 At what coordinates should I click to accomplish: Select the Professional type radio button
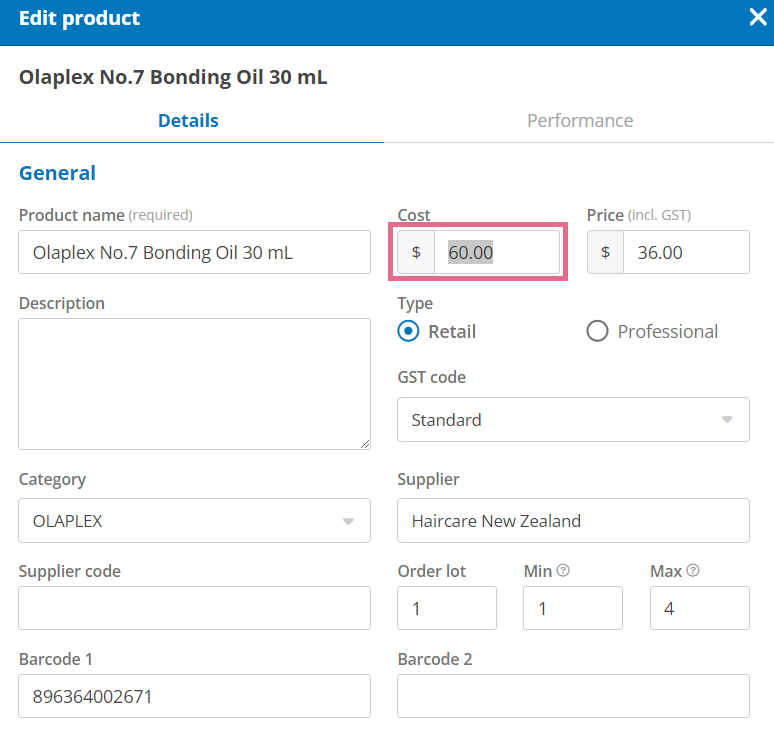pyautogui.click(x=597, y=331)
